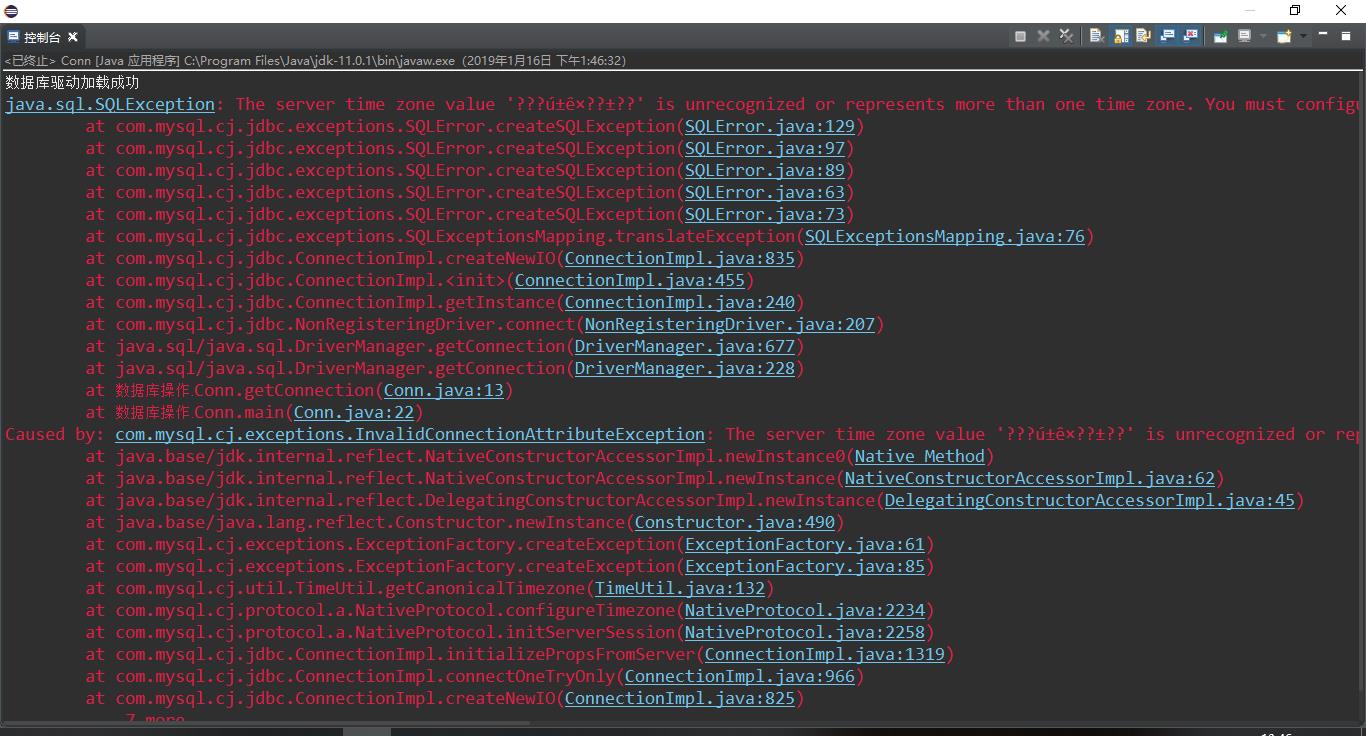Open java.sql.SQLException exception link

click(110, 104)
